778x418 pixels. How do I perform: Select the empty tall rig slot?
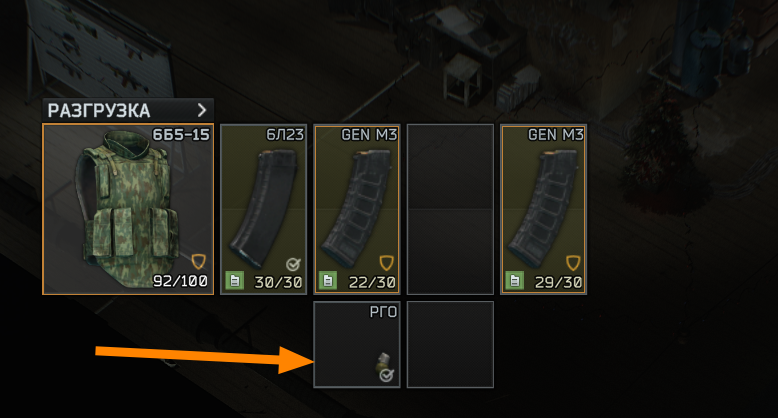click(450, 209)
